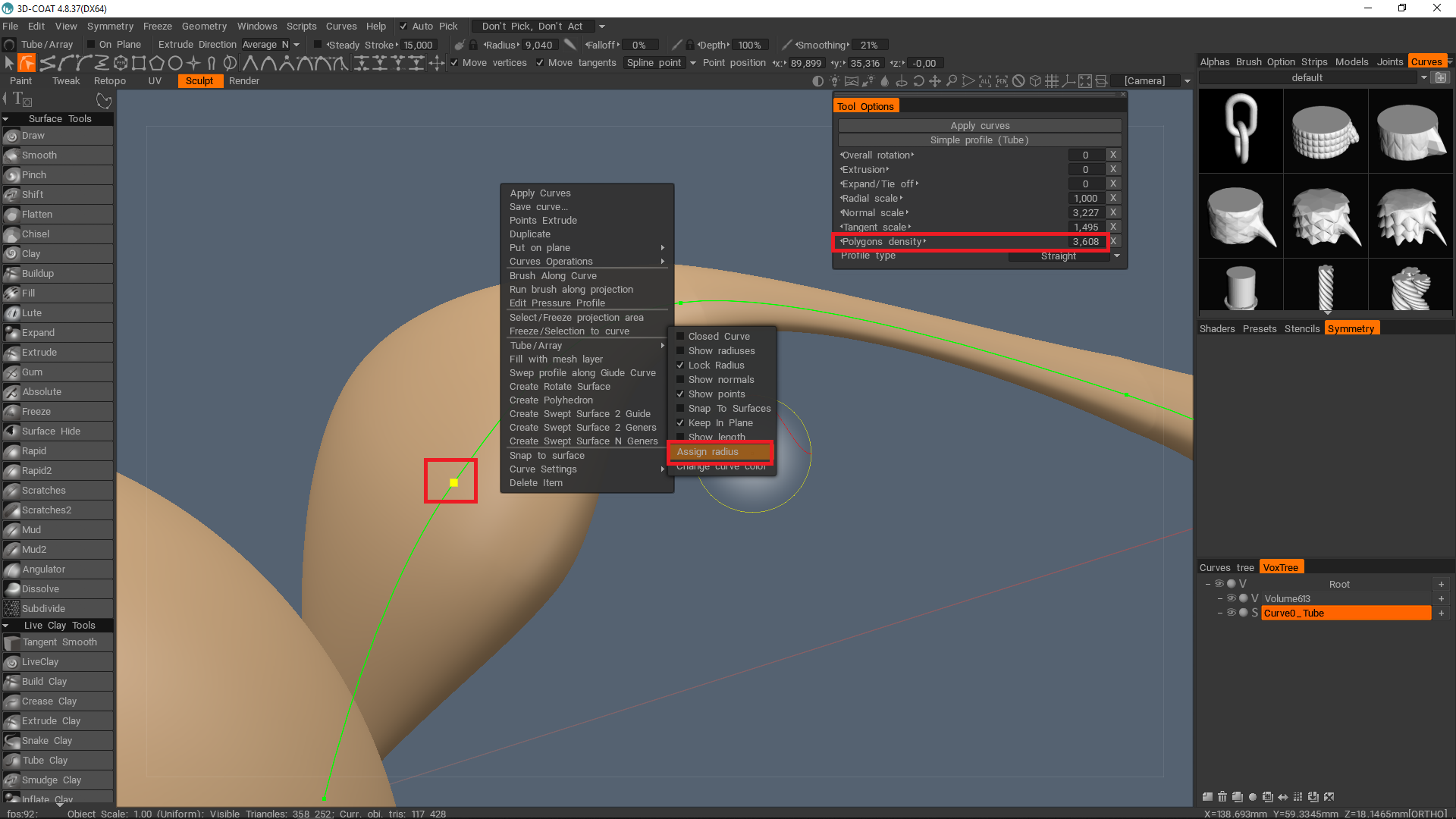Click the grid toggle icon in viewport toolbar
This screenshot has height=819, width=1456.
click(1052, 81)
